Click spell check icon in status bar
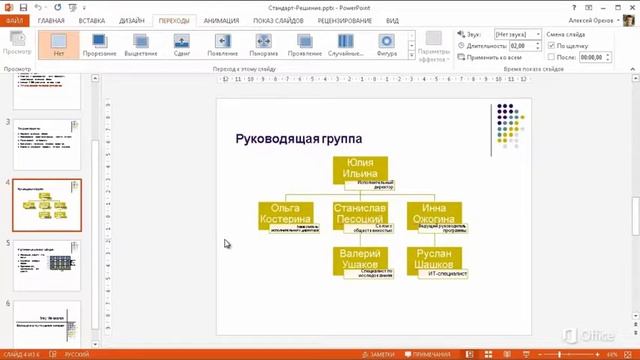 coord(53,354)
